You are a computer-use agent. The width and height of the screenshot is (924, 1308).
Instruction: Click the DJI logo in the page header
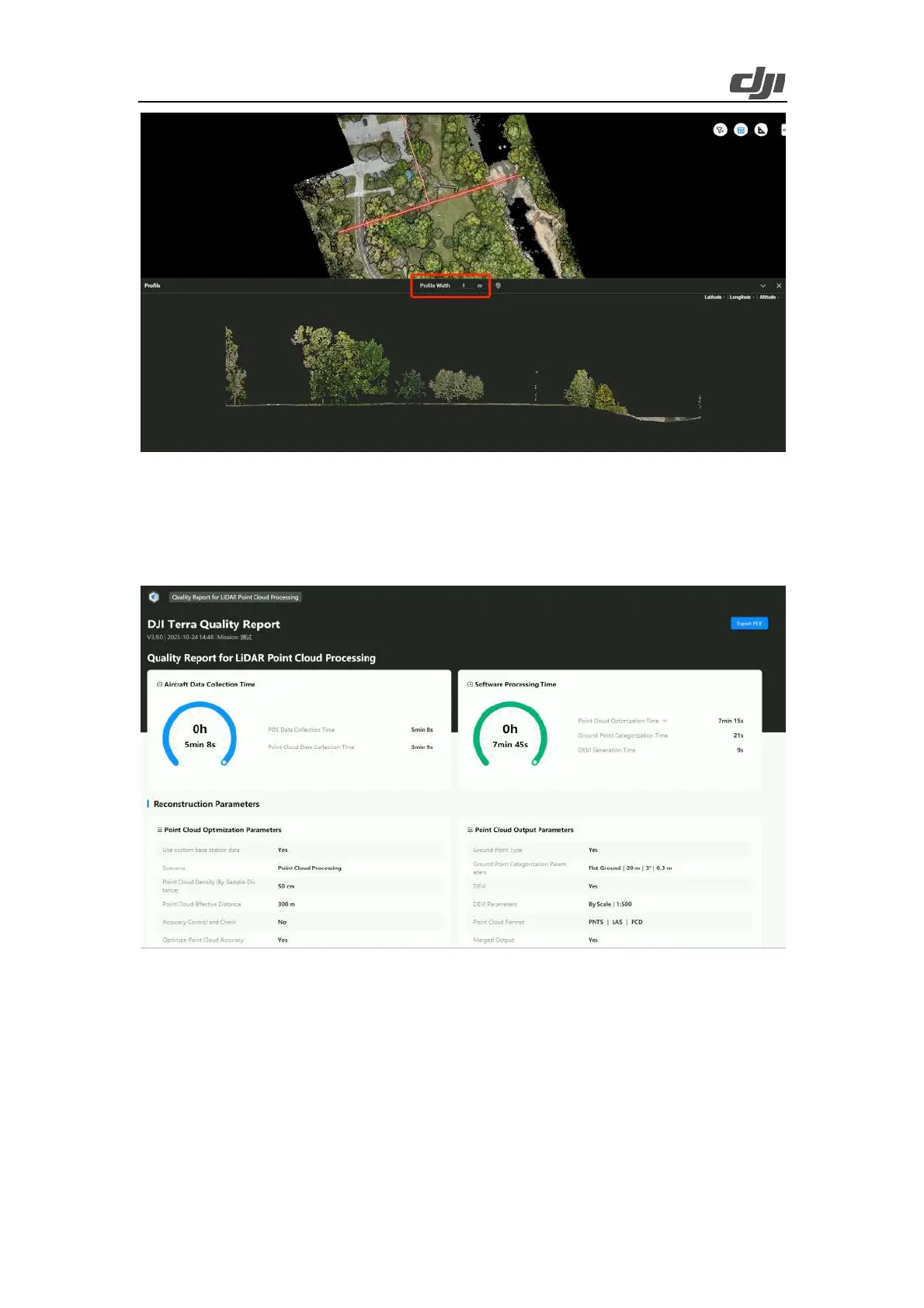tap(758, 83)
